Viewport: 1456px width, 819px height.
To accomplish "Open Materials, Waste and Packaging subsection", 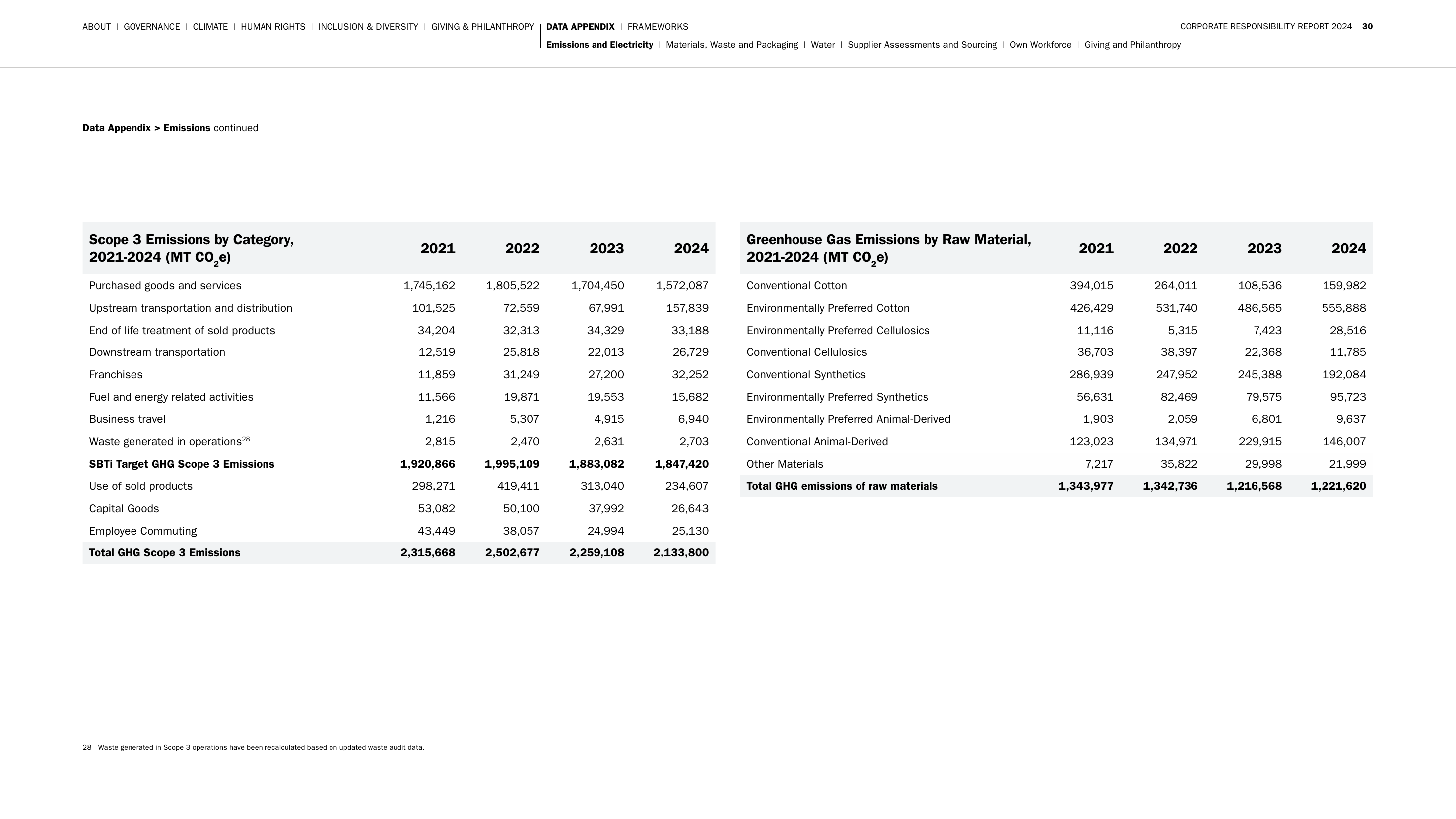I will tap(732, 45).
